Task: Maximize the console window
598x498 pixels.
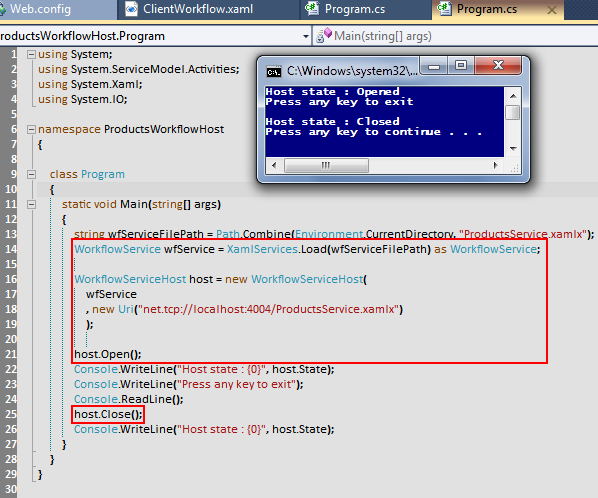Action: click(461, 66)
